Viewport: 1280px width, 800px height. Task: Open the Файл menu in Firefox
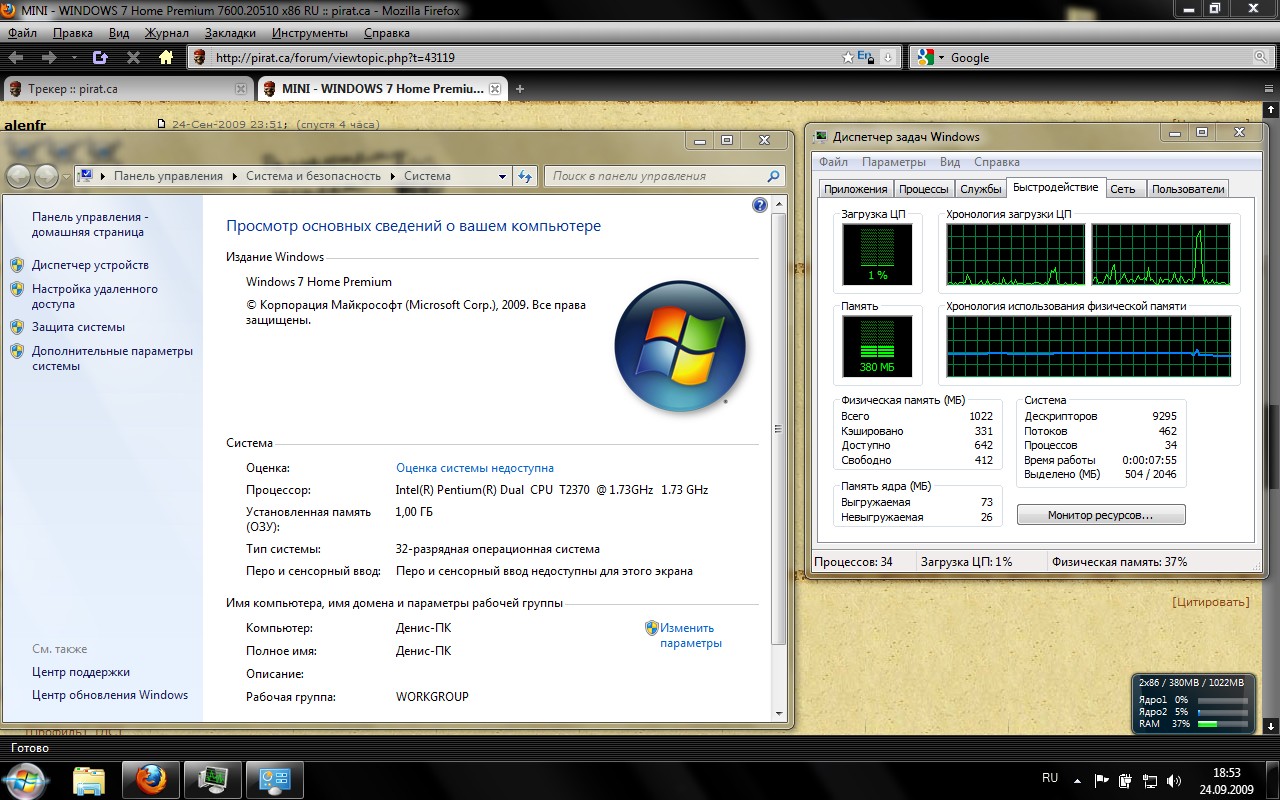[22, 33]
